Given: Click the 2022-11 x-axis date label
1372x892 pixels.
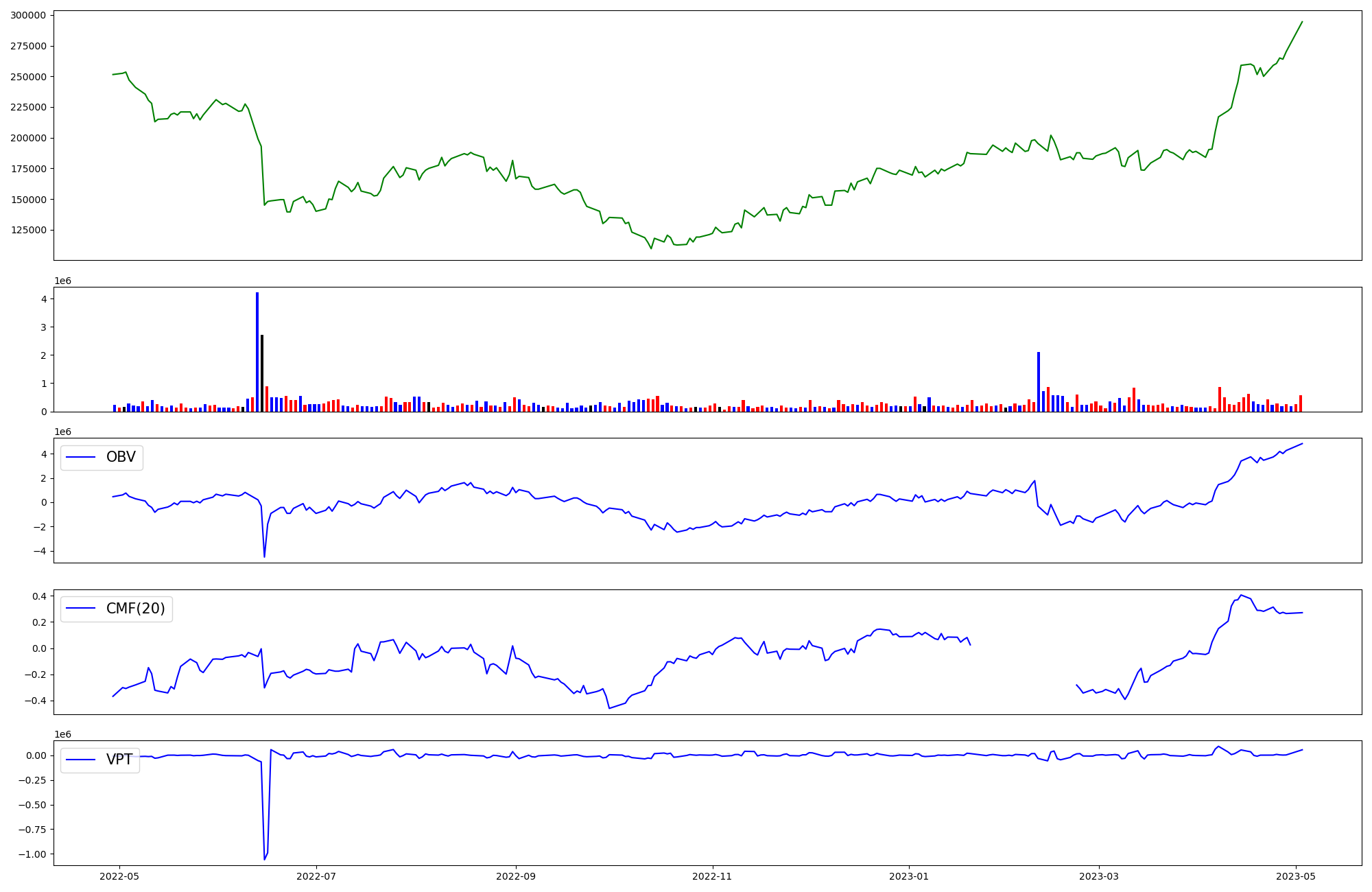Looking at the screenshot, I should click(x=713, y=876).
